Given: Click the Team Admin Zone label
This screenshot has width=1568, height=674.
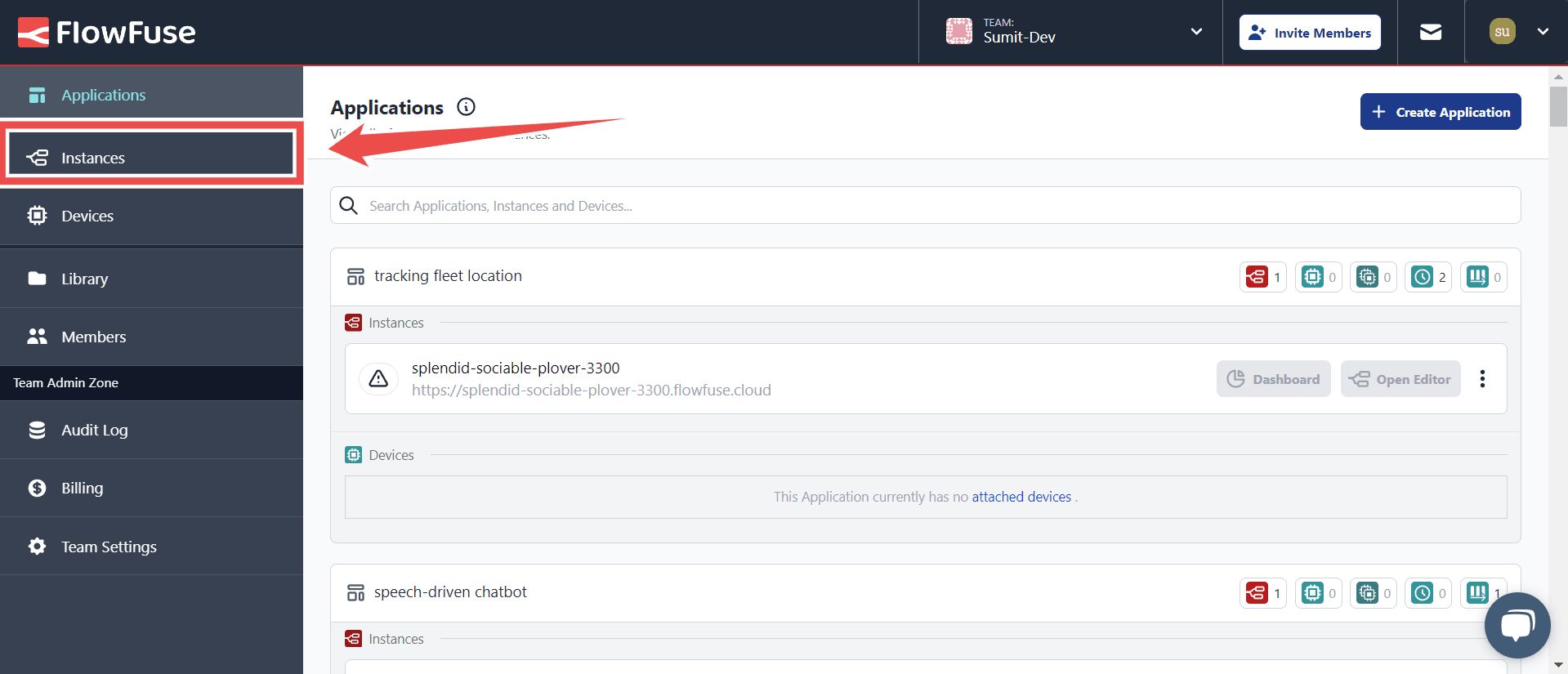Looking at the screenshot, I should tap(65, 382).
